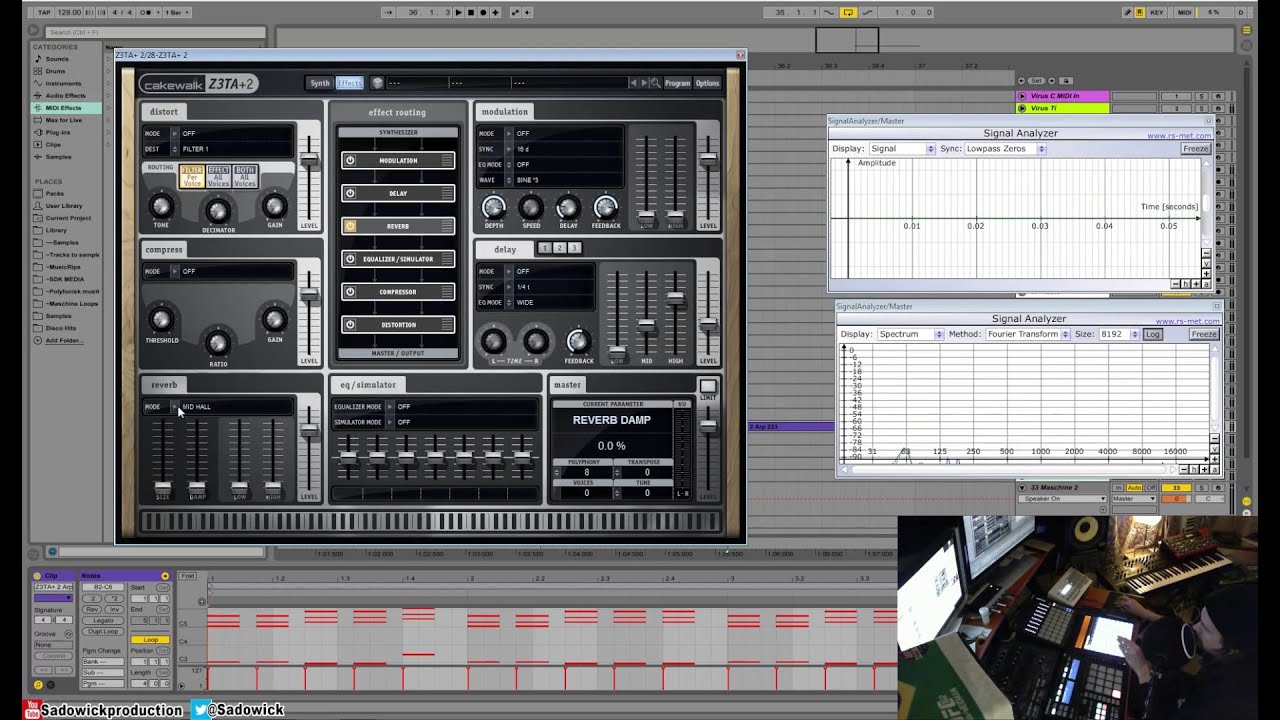
Task: Open the Sync dropdown showing Lowpass Zeros
Action: click(x=1005, y=149)
